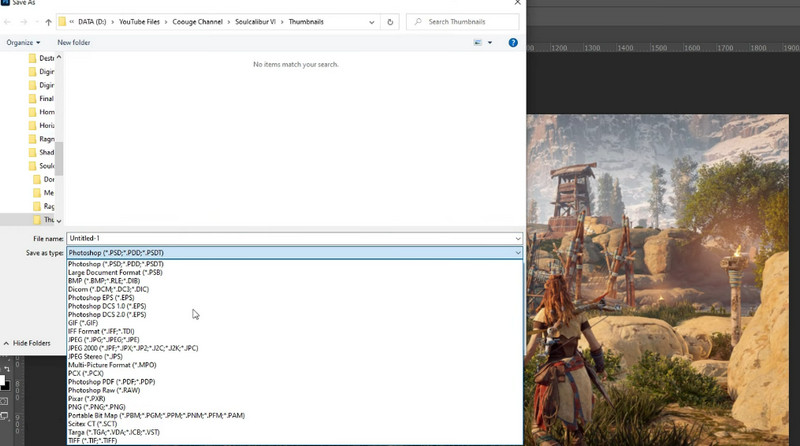The width and height of the screenshot is (800, 446).
Task: Collapse the Save as type combo box
Action: coord(518,253)
